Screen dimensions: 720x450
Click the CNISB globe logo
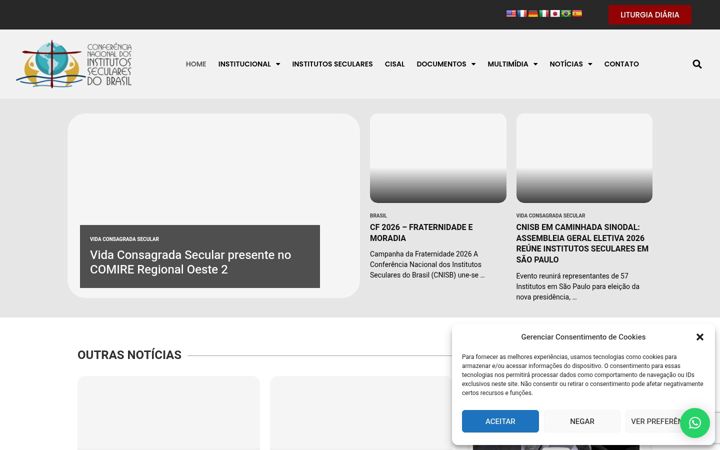(74, 64)
